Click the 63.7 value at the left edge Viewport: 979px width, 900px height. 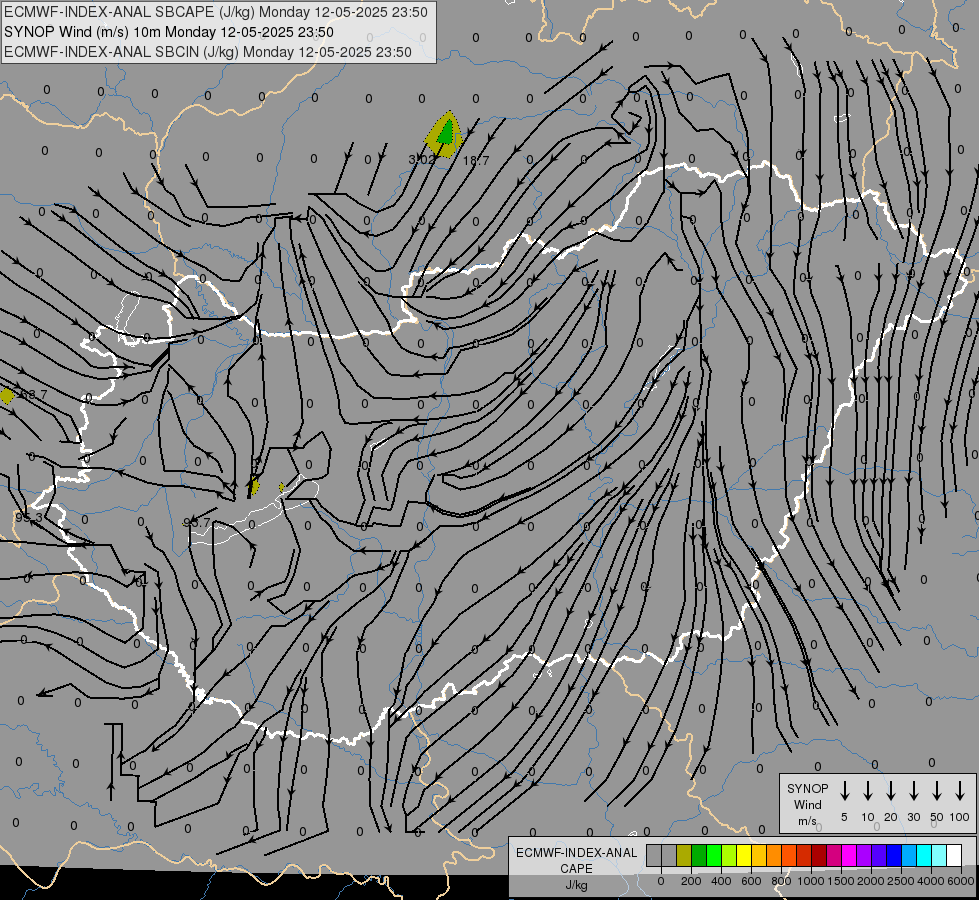[33, 394]
